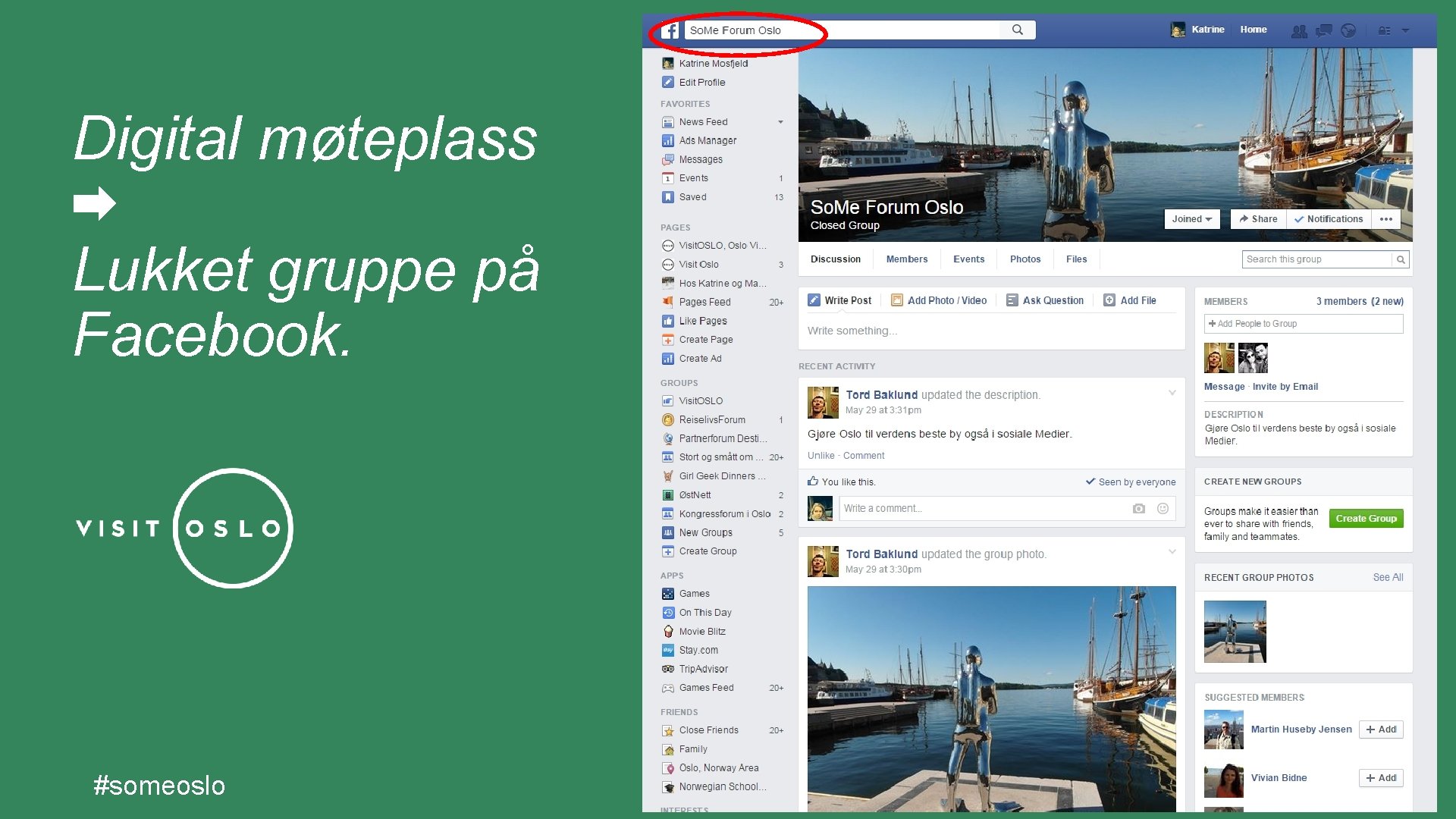This screenshot has width=1456, height=819.
Task: Click the emoji icon in comment box
Action: [1163, 509]
